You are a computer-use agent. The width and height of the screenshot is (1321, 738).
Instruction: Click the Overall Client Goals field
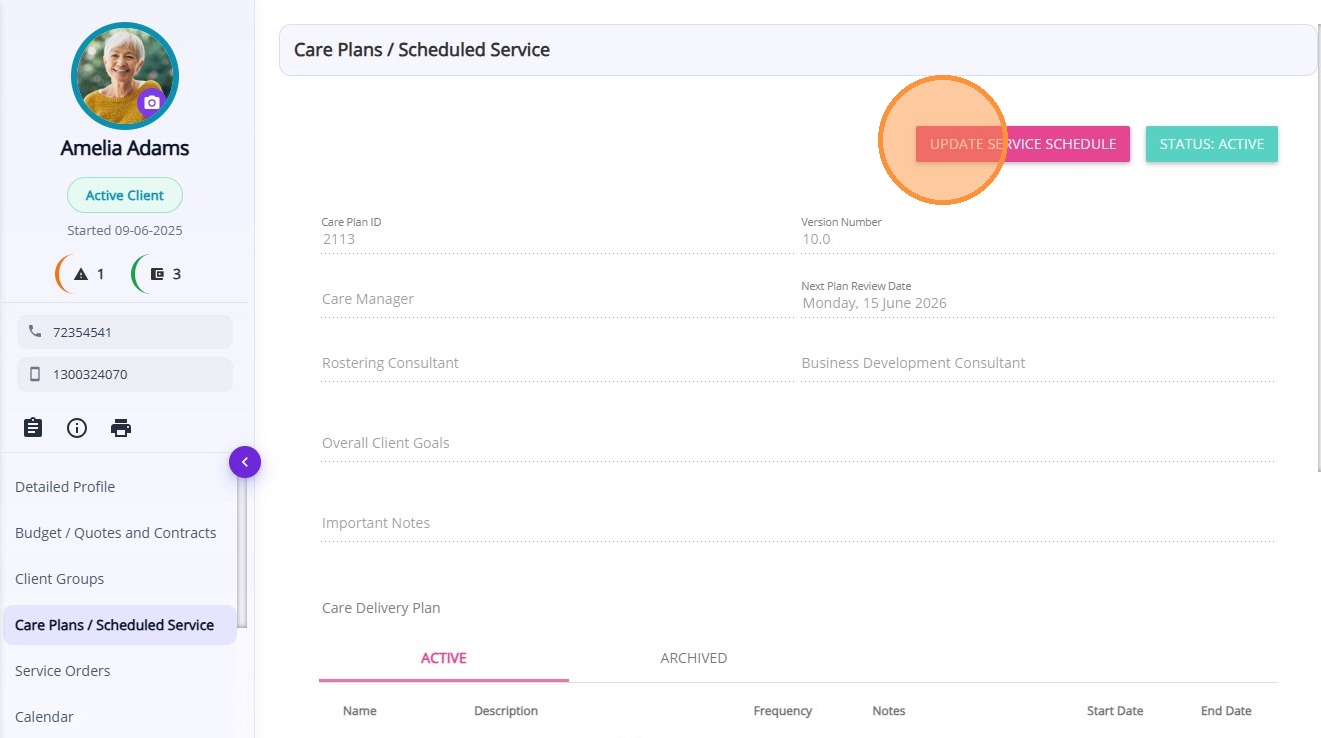(x=797, y=443)
